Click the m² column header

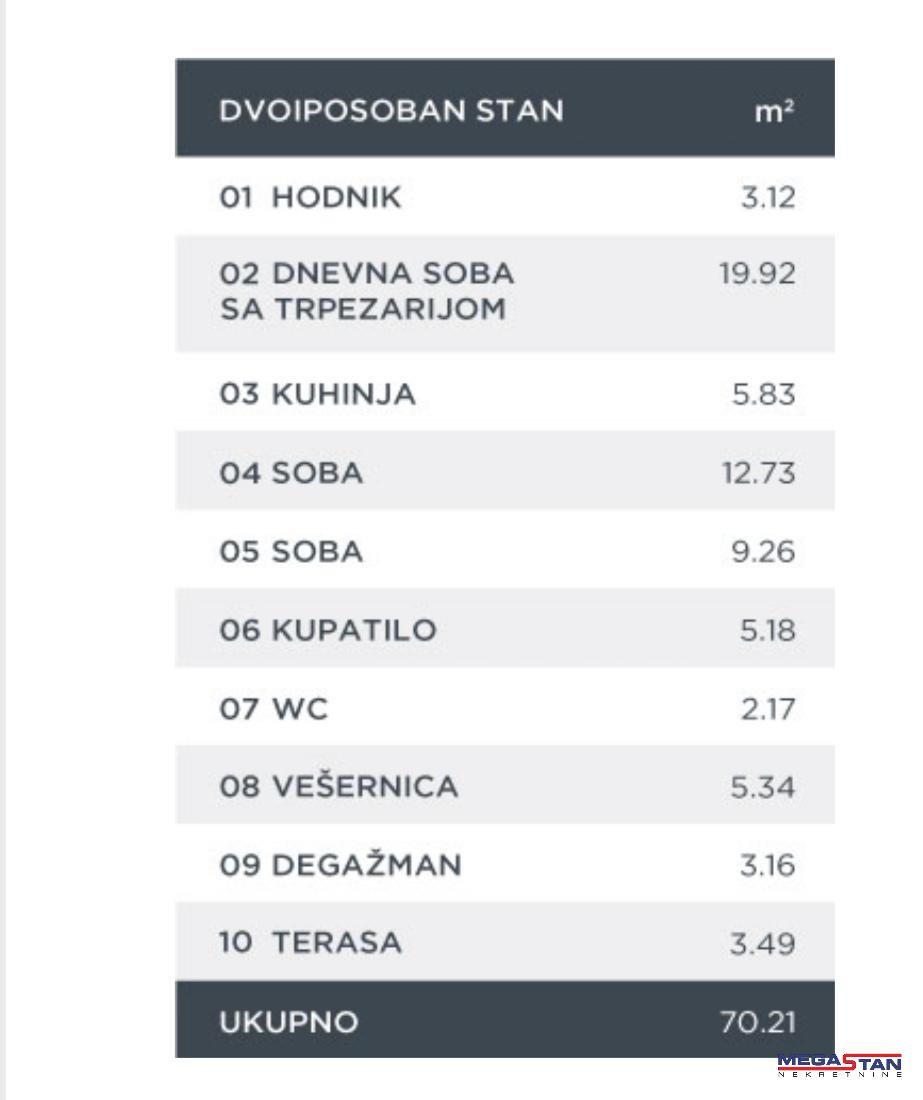point(774,111)
